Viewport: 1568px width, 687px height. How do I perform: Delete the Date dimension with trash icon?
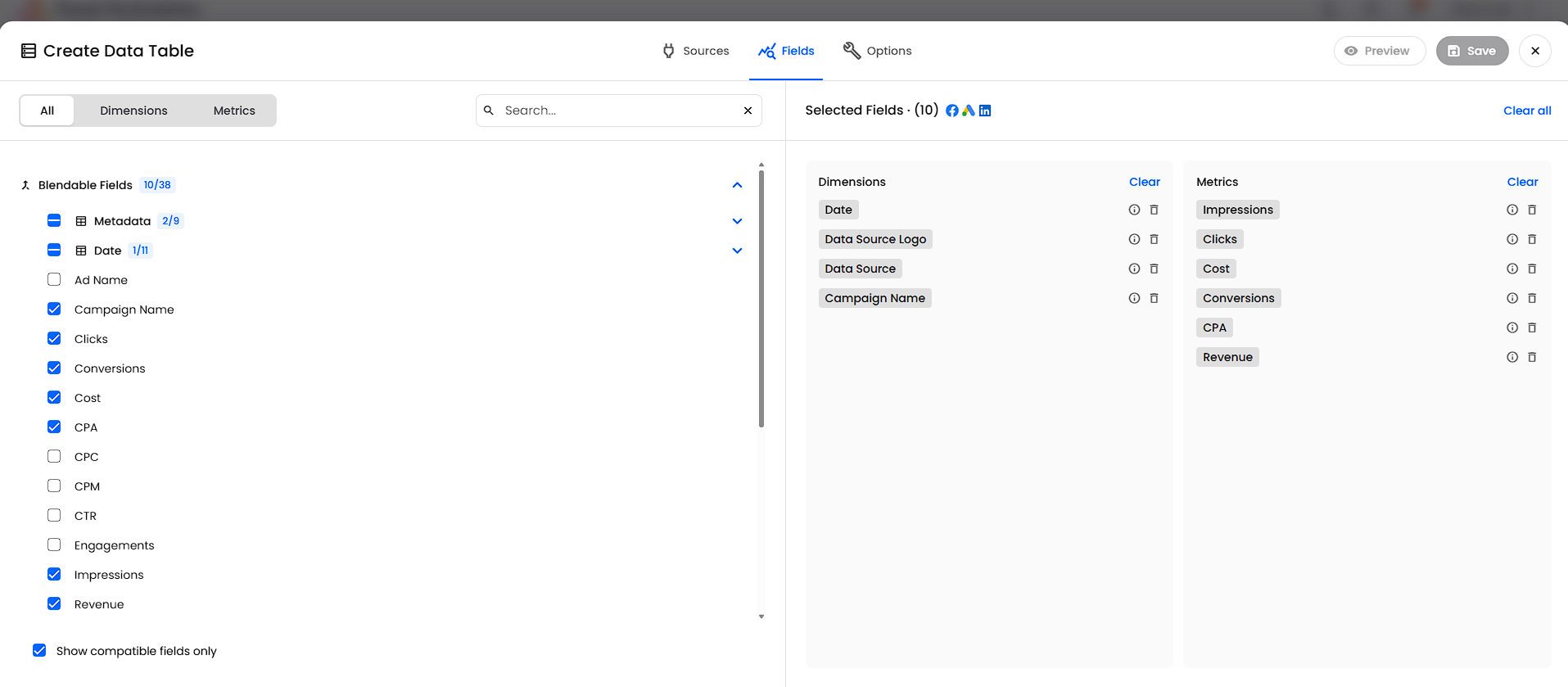point(1154,210)
